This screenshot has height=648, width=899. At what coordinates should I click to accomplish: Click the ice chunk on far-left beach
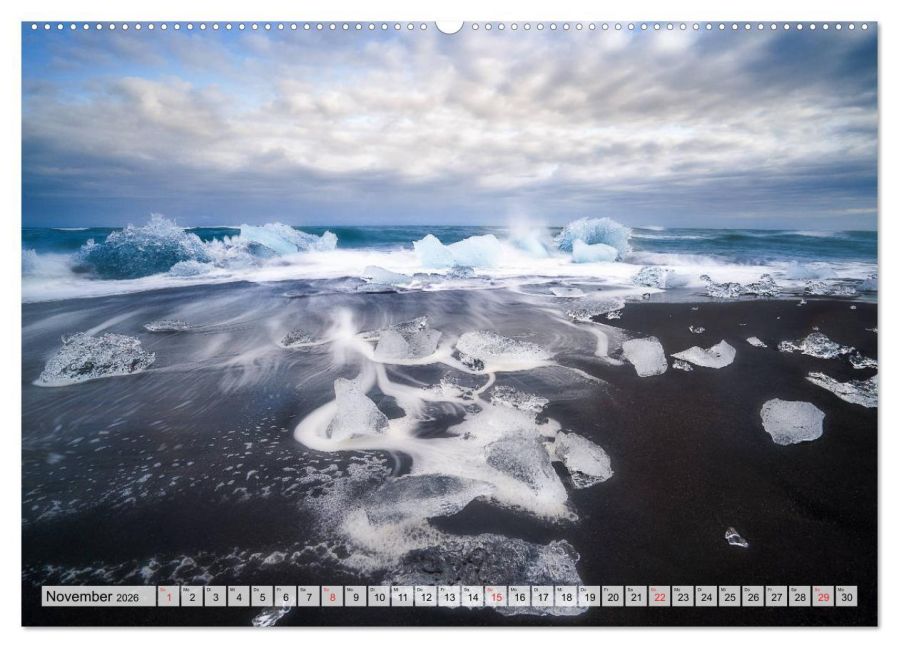[x=95, y=357]
